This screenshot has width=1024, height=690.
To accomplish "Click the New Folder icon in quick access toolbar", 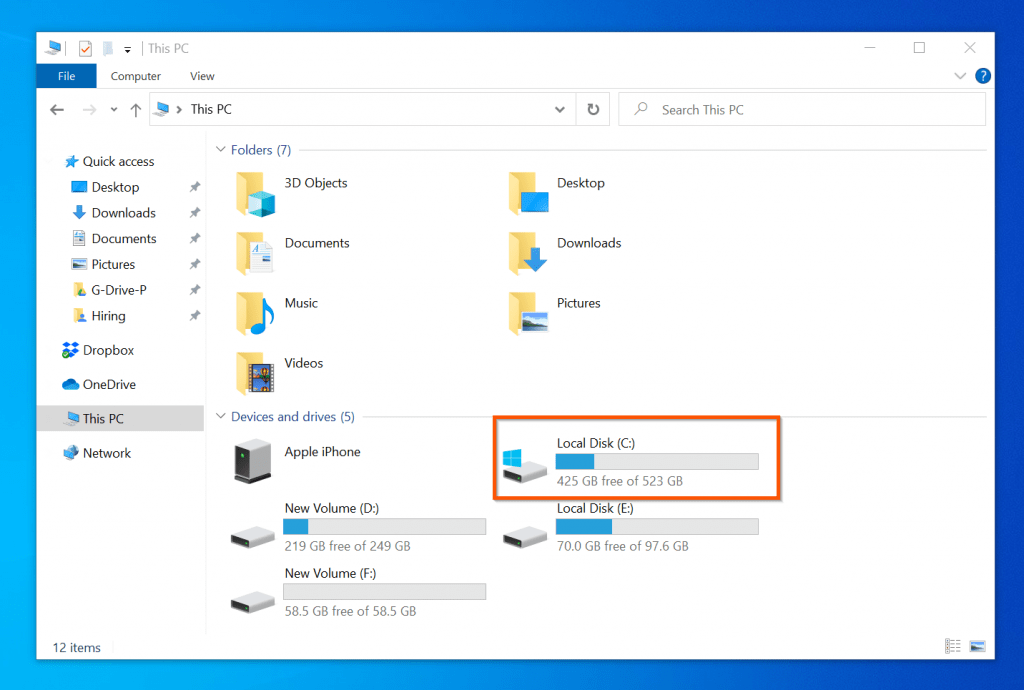I will point(108,48).
